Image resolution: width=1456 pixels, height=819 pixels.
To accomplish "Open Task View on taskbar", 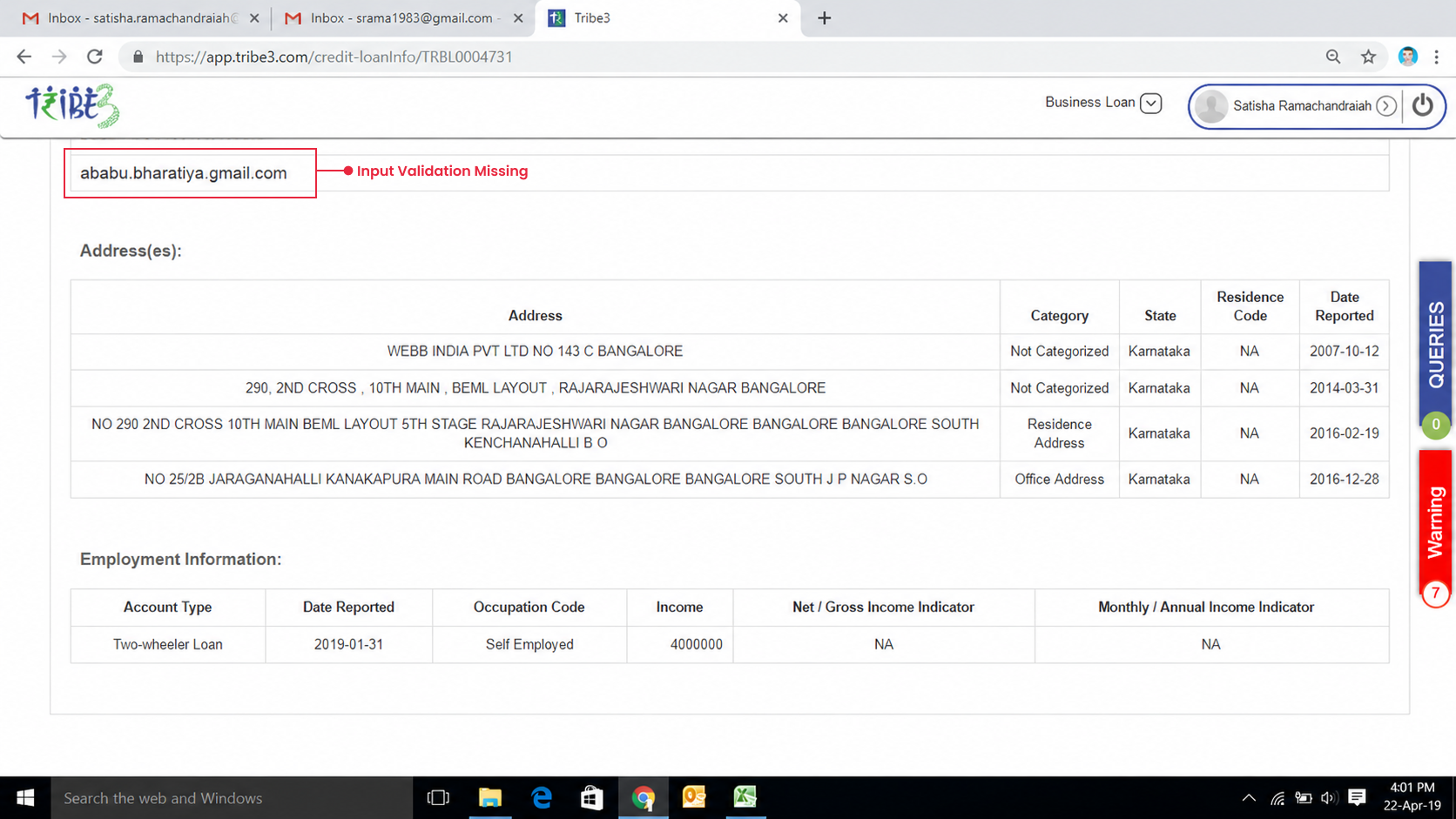I will (438, 797).
